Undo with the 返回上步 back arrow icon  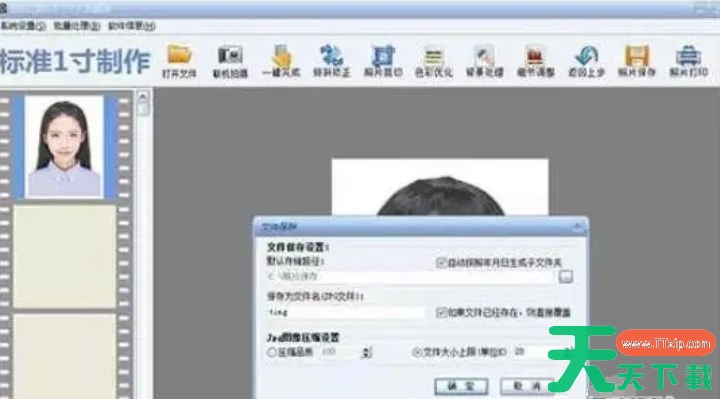click(x=586, y=61)
